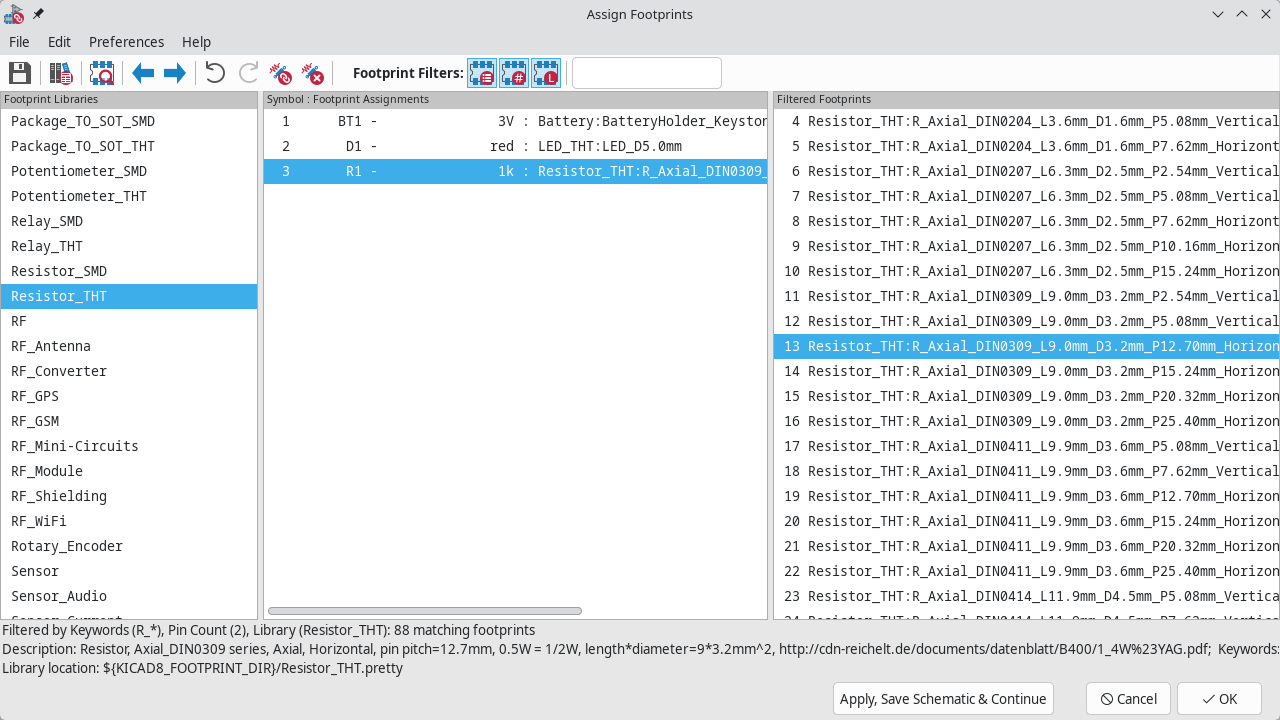
Task: Go to previous unassigned symbol arrow
Action: pos(143,72)
